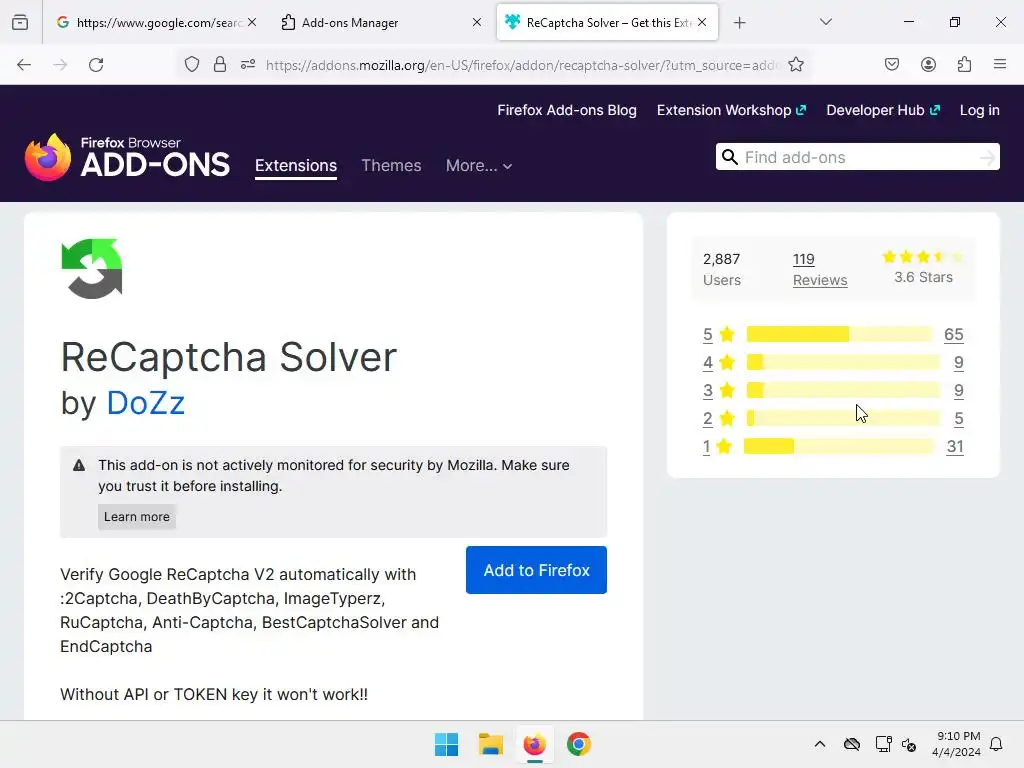Save page to Pocket
This screenshot has height=768, width=1024.
pyautogui.click(x=892, y=65)
